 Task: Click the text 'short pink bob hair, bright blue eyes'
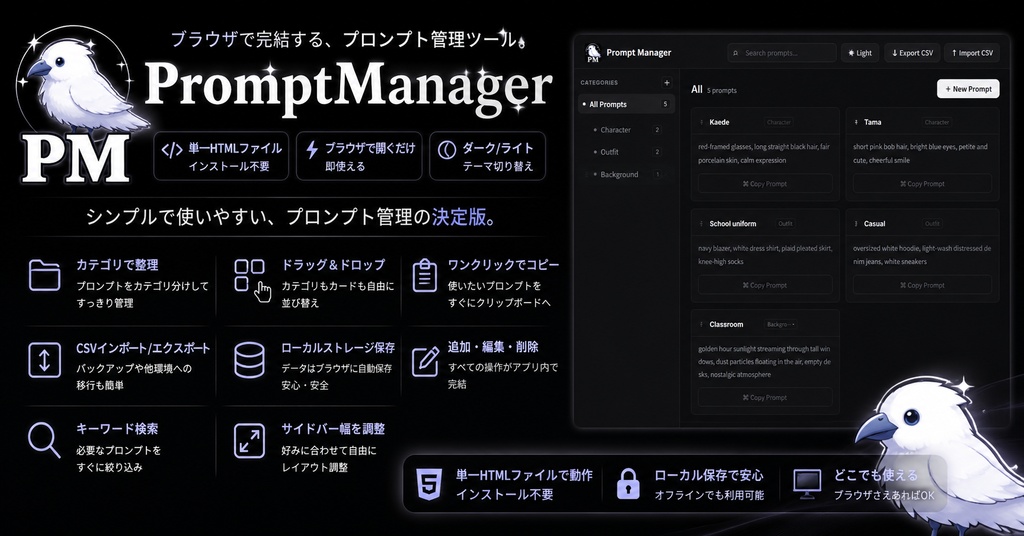pyautogui.click(x=906, y=147)
